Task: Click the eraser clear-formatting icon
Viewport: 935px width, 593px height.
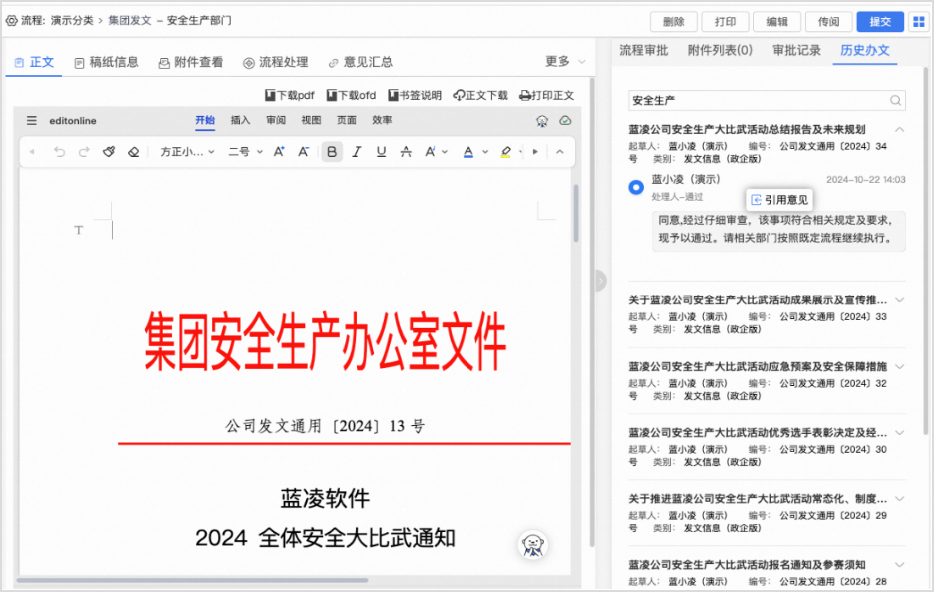Action: pyautogui.click(x=134, y=152)
